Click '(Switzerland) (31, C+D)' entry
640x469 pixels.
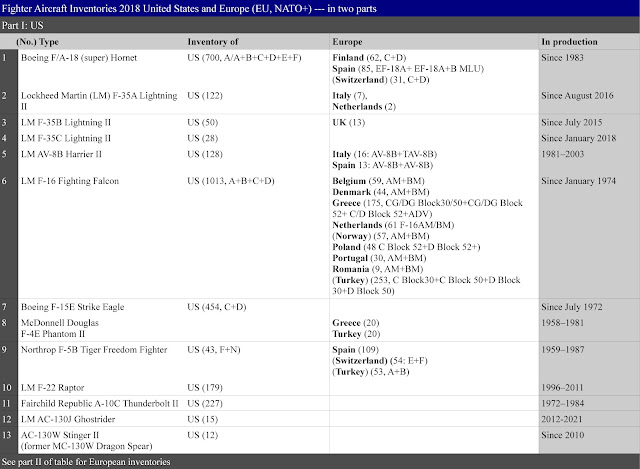click(x=380, y=80)
